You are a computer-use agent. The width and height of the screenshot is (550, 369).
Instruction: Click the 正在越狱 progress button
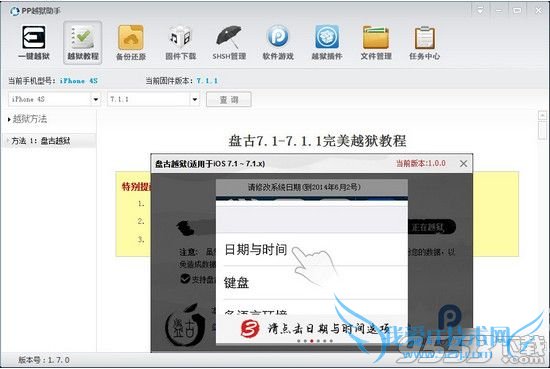coord(431,227)
